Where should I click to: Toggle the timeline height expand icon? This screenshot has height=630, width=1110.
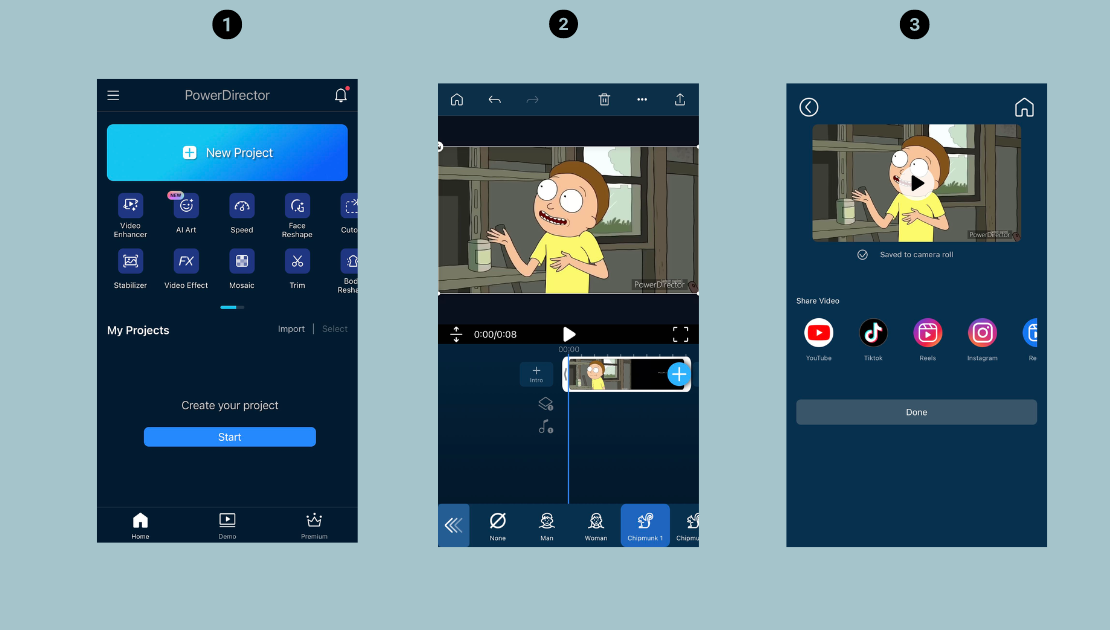click(x=456, y=334)
